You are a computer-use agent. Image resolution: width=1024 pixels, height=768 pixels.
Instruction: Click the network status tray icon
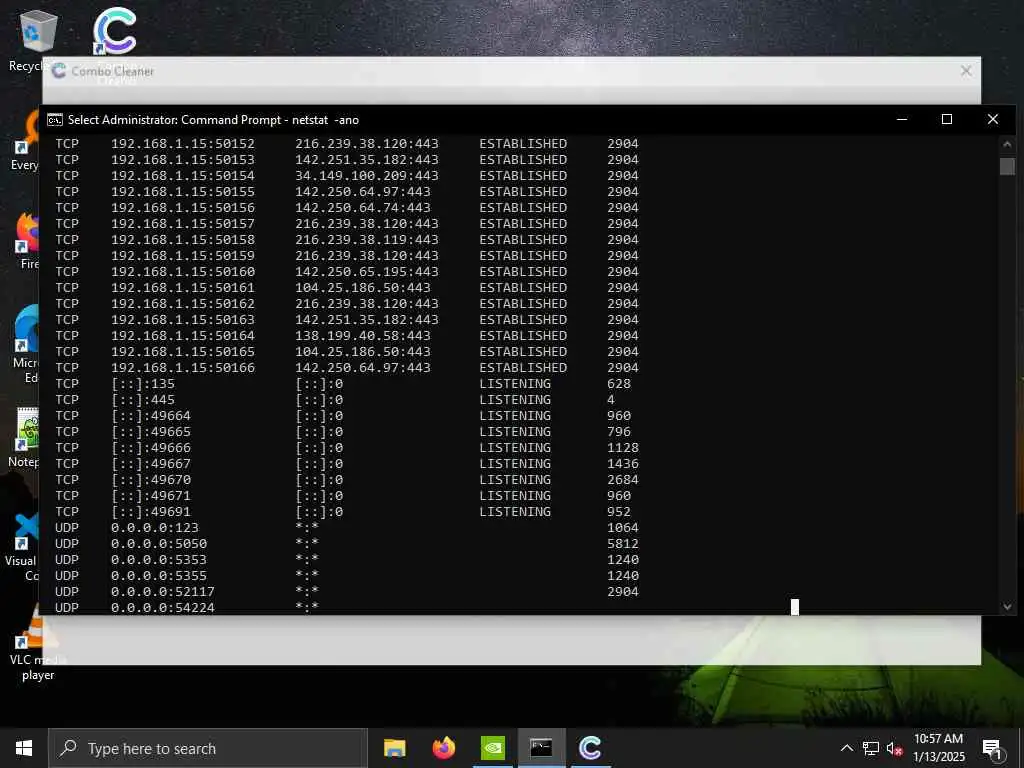pos(871,748)
